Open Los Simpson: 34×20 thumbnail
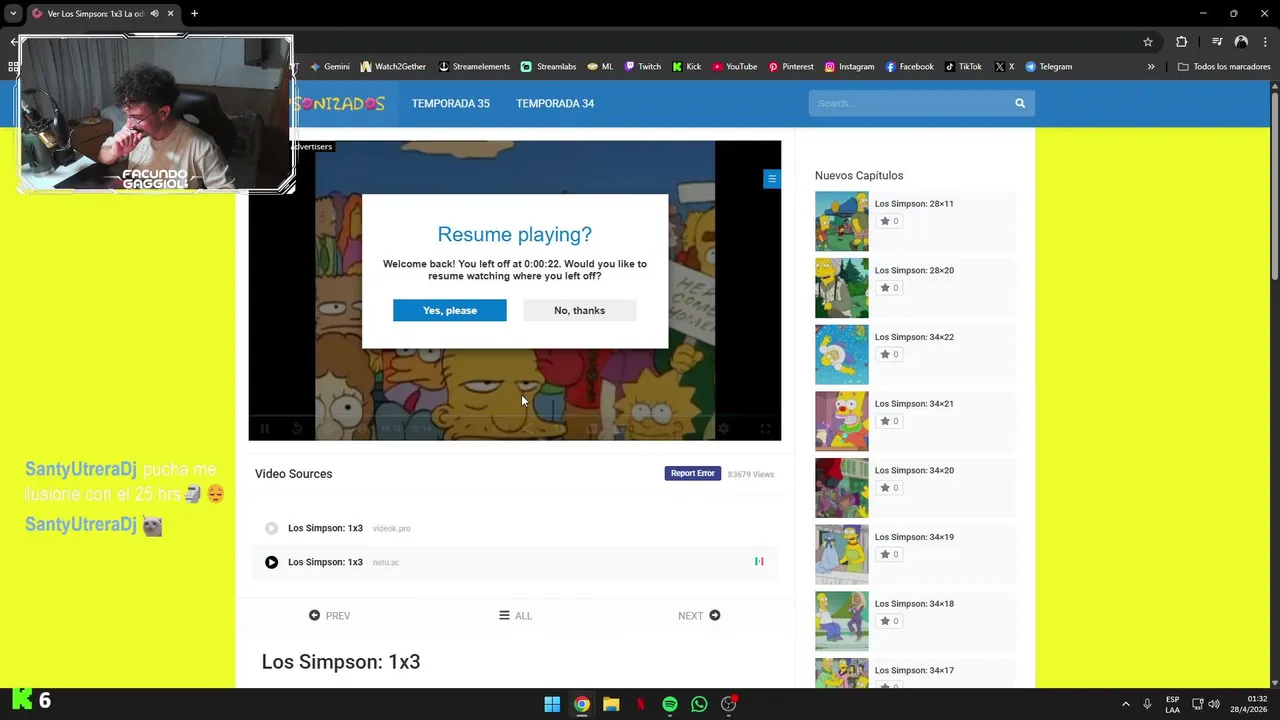This screenshot has height=720, width=1280. click(x=842, y=488)
